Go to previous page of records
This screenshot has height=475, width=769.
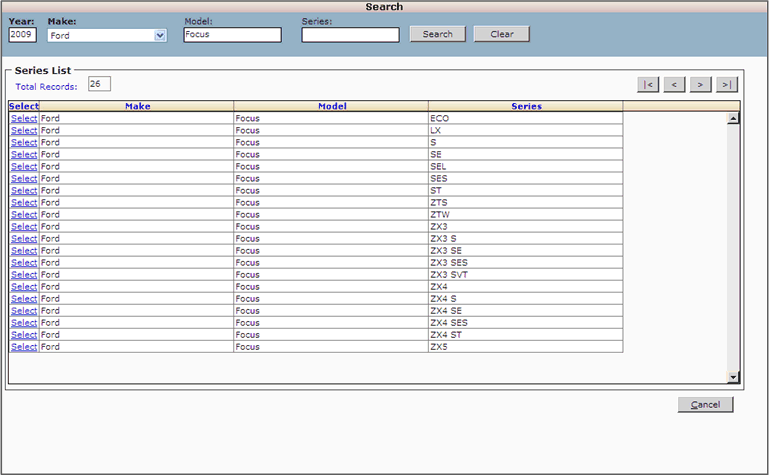(x=674, y=84)
